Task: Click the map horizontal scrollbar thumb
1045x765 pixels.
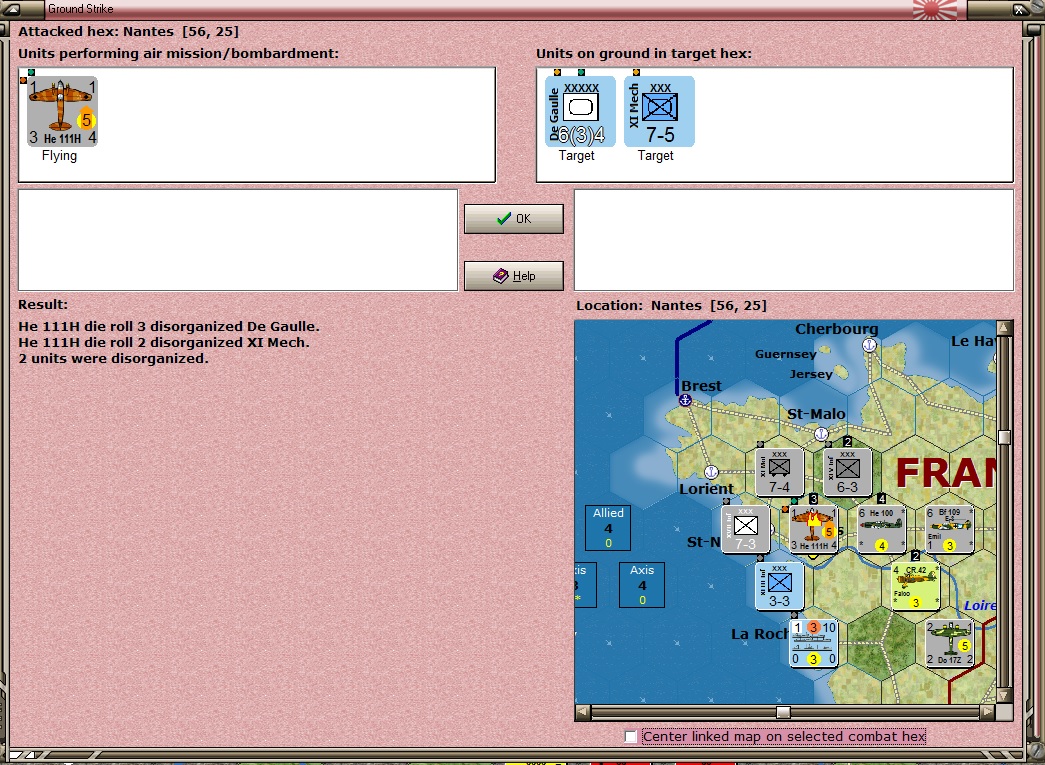Action: pos(784,712)
